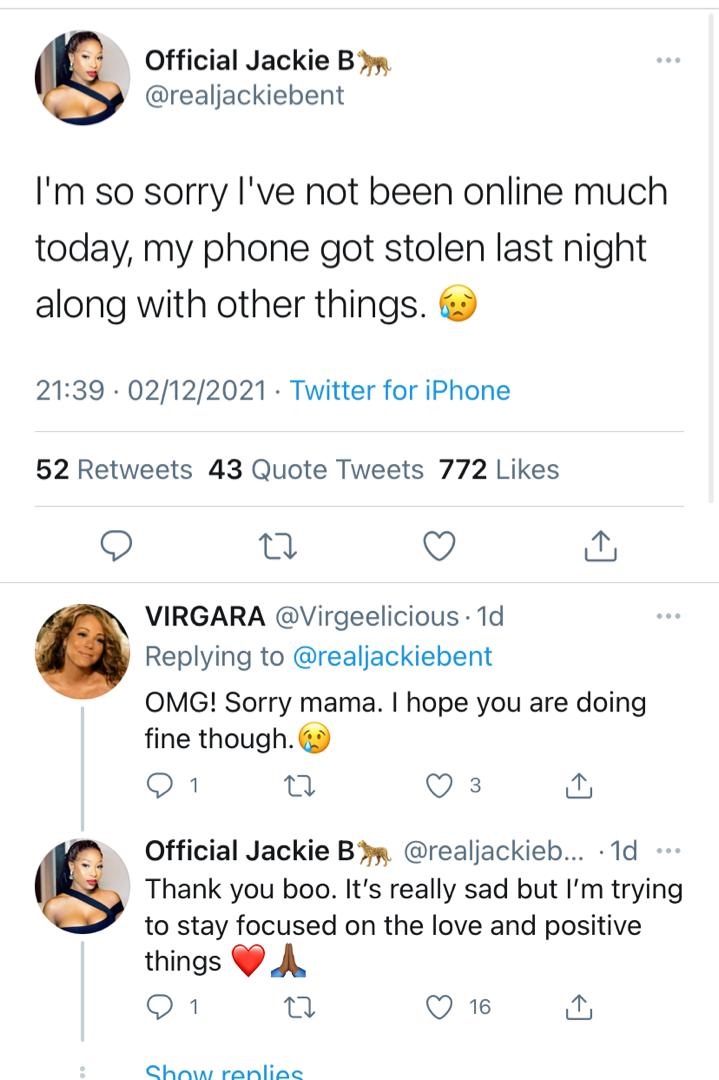719x1080 pixels.
Task: Reply to VIRGARA's comment
Action: [x=160, y=786]
